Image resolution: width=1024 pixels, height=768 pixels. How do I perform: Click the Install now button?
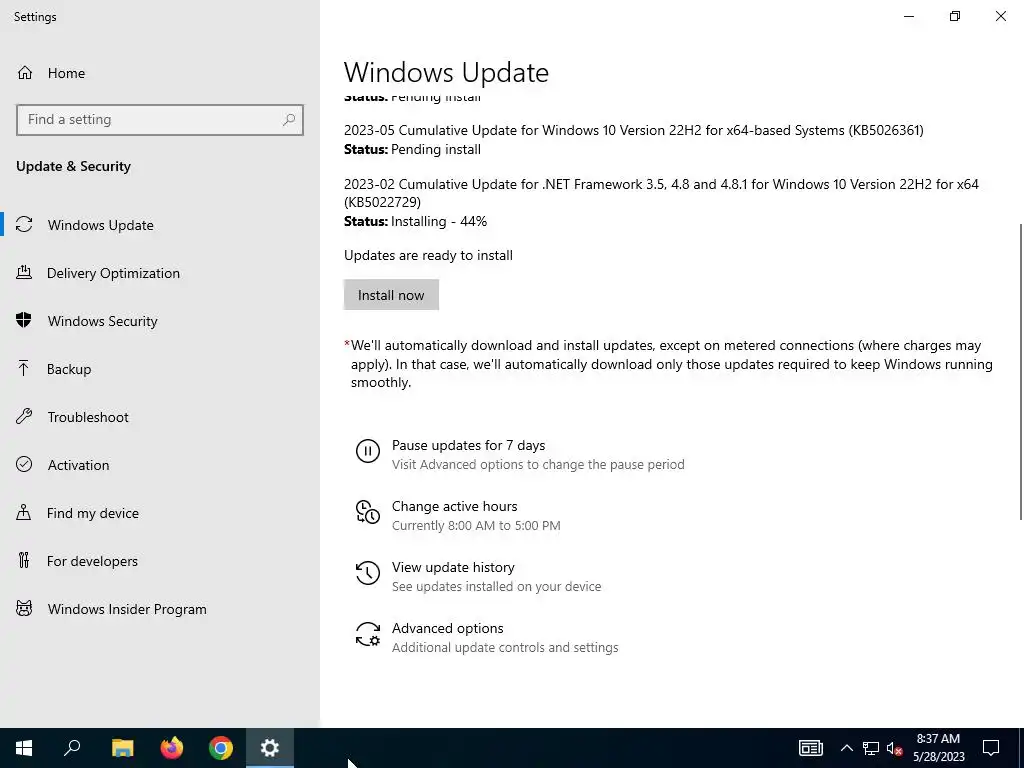point(391,295)
